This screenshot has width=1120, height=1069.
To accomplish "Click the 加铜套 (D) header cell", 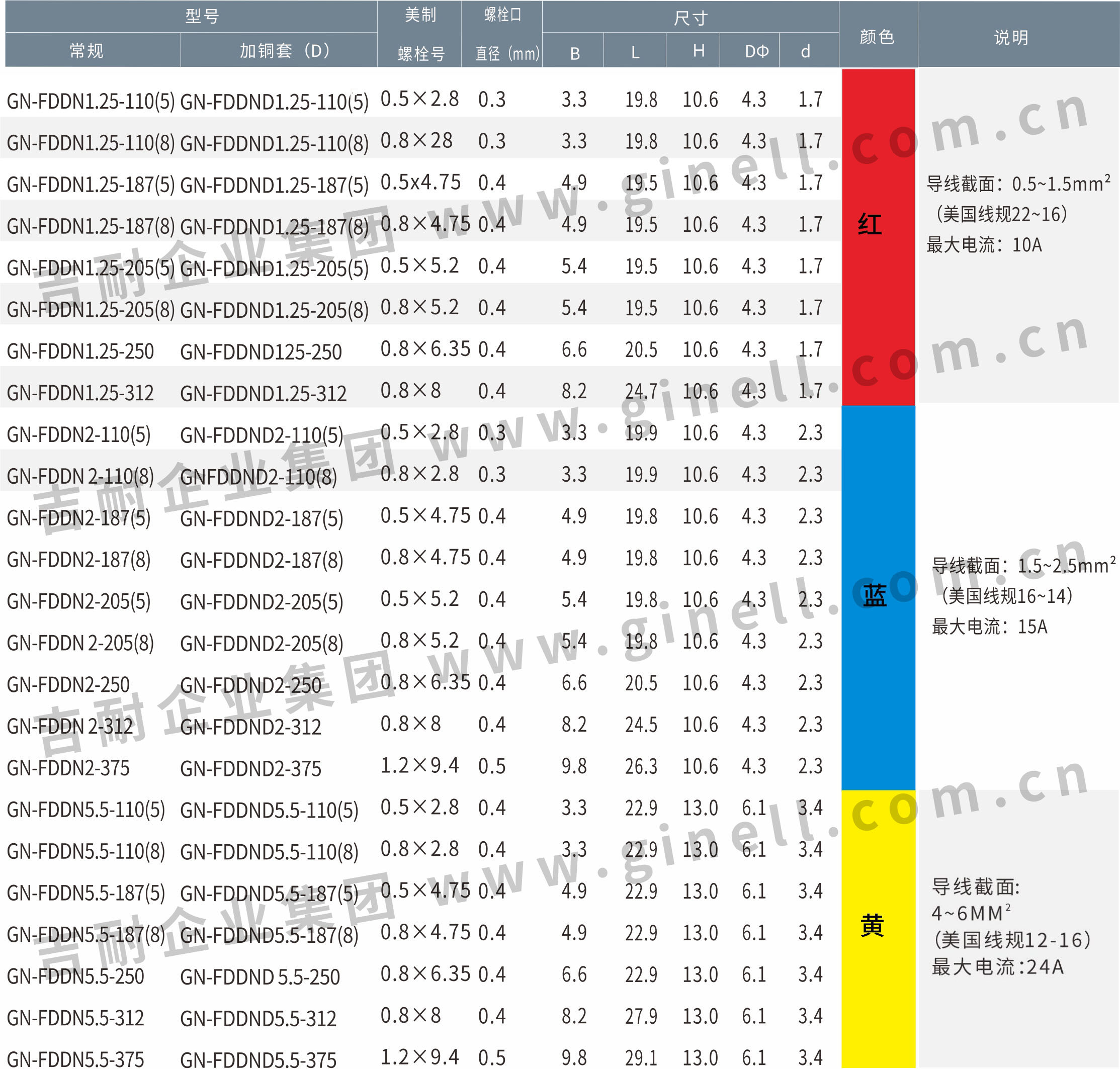I will (284, 51).
